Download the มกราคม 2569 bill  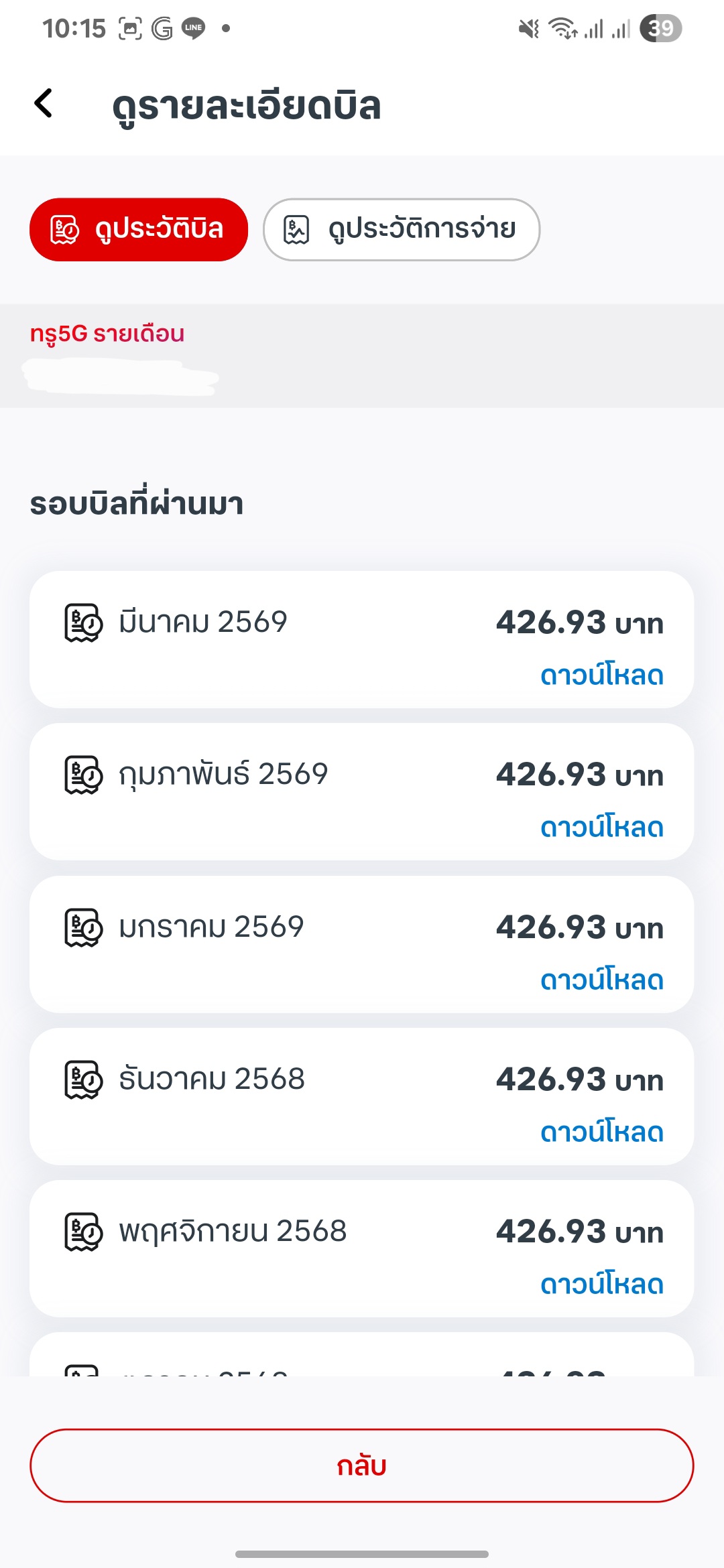pyautogui.click(x=601, y=980)
